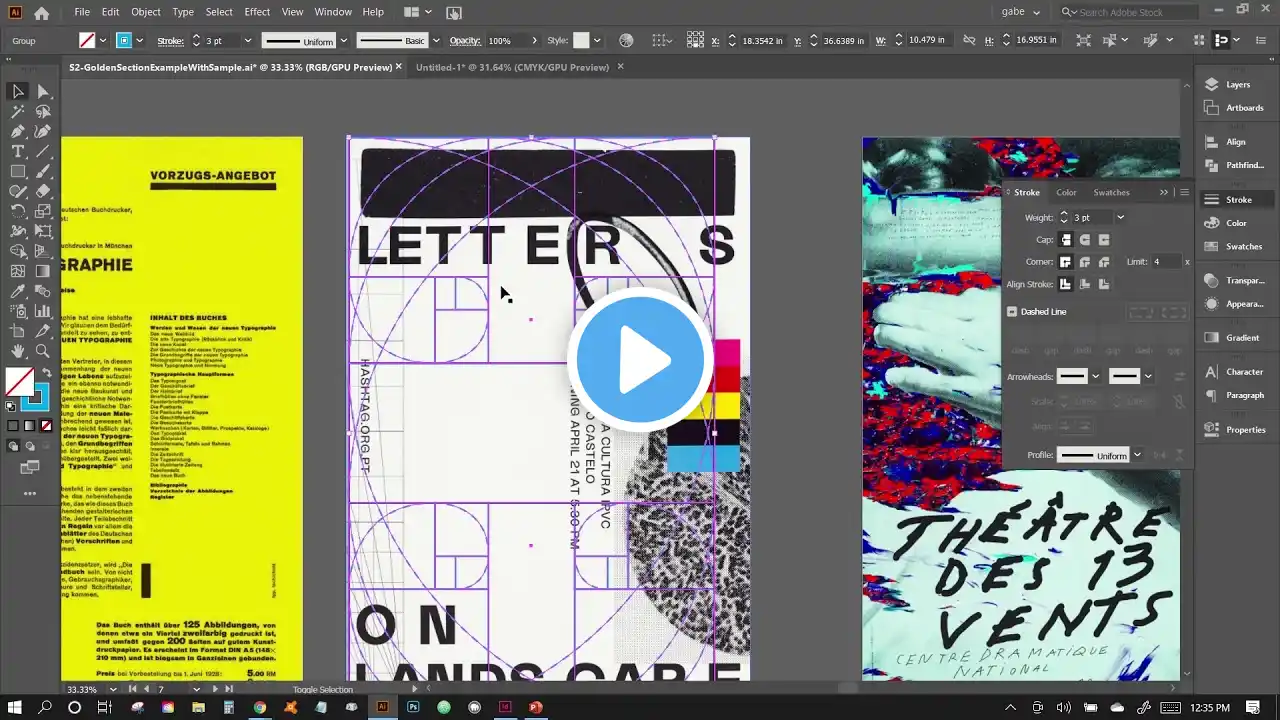Viewport: 1280px width, 720px height.
Task: Click the fill color swatch in toolbar
Action: (x=19, y=382)
